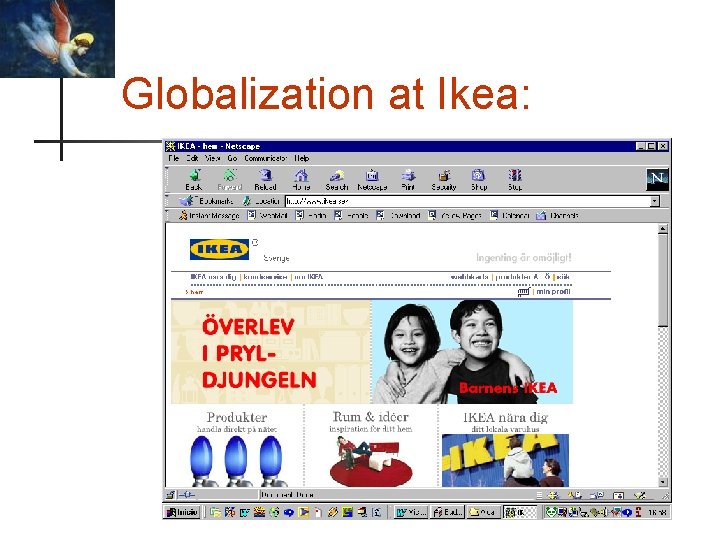
Task: Click the page scrollbar down arrow
Action: coord(663,482)
